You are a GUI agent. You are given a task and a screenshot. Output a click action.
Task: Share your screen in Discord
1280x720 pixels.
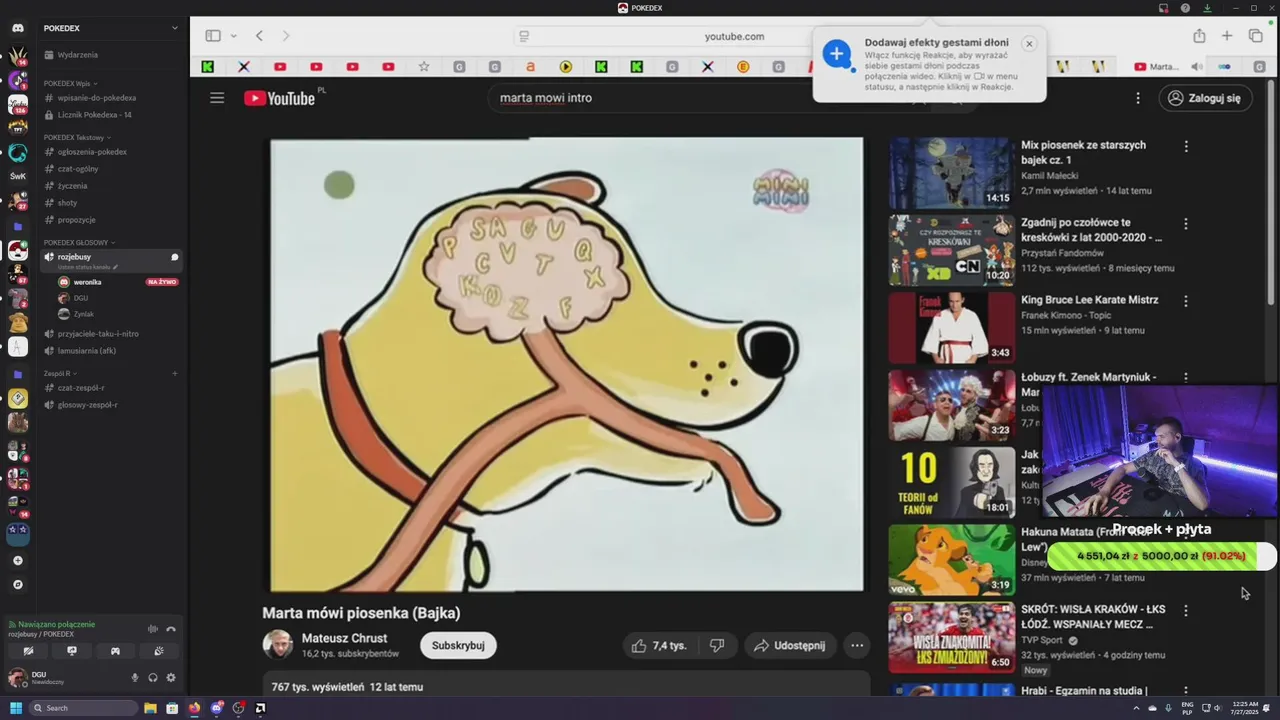72,651
